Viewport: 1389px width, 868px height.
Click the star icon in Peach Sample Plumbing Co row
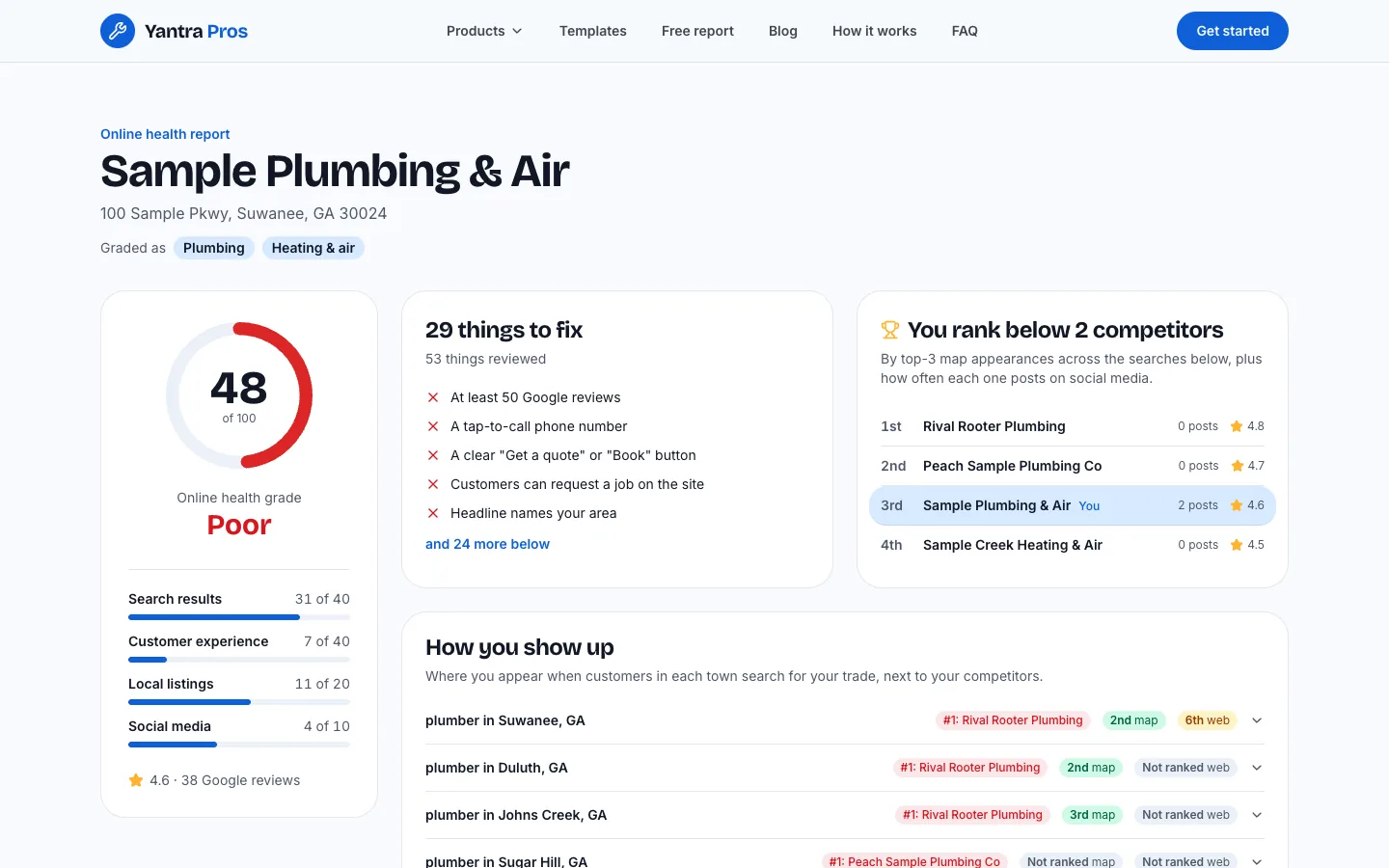(1237, 466)
